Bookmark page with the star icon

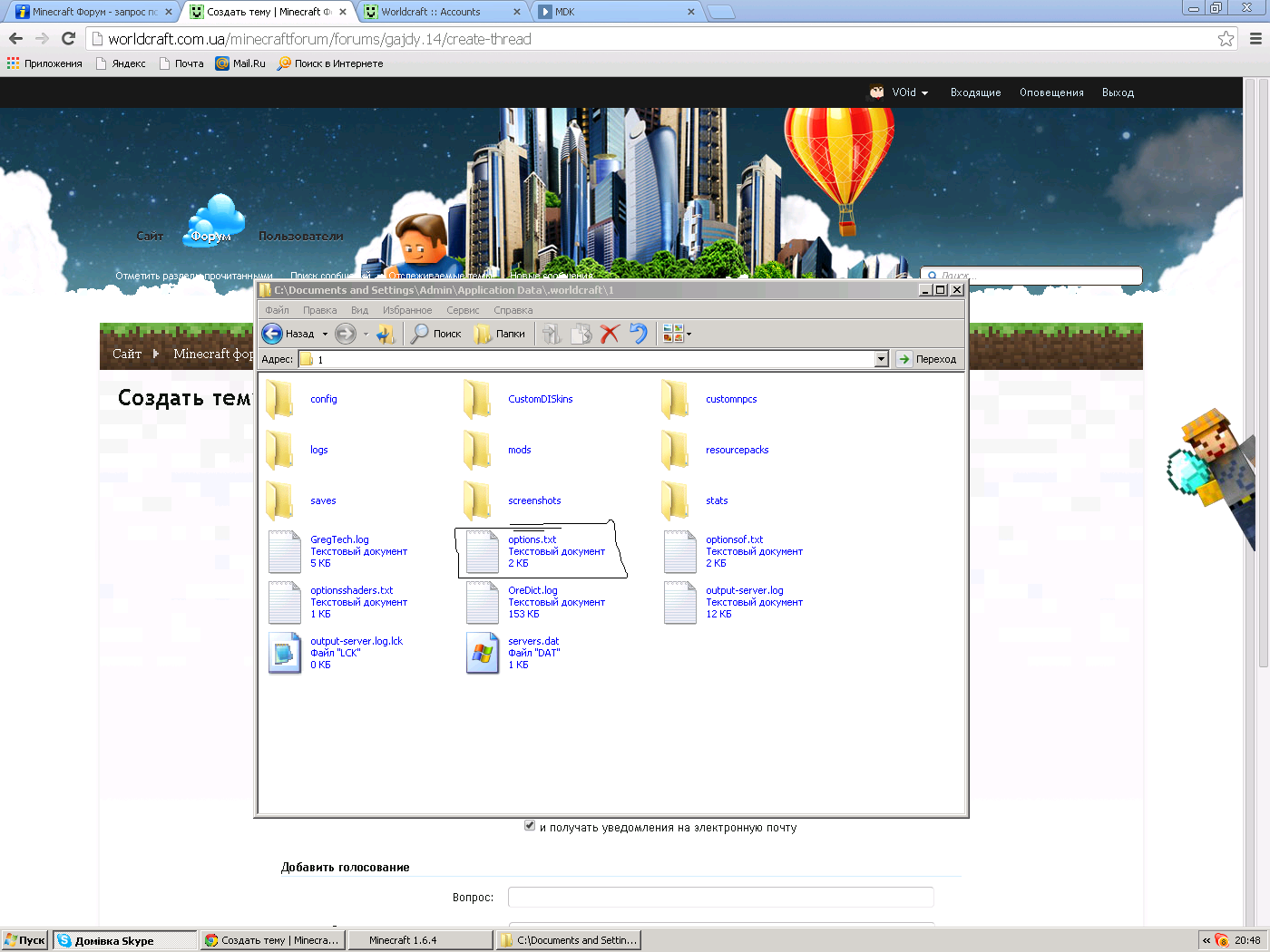pyautogui.click(x=1226, y=39)
